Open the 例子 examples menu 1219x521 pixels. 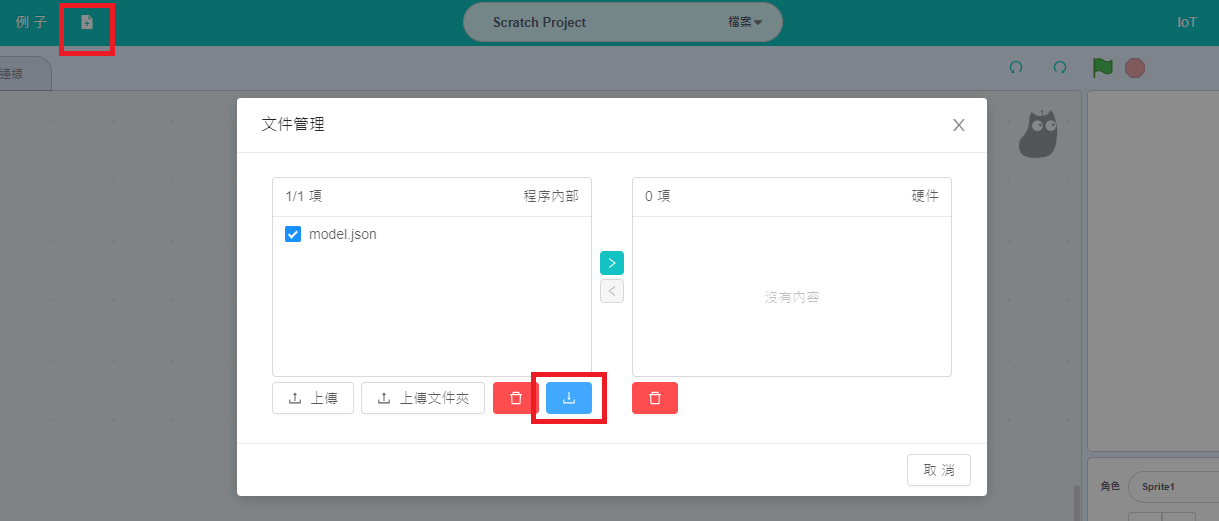31,22
